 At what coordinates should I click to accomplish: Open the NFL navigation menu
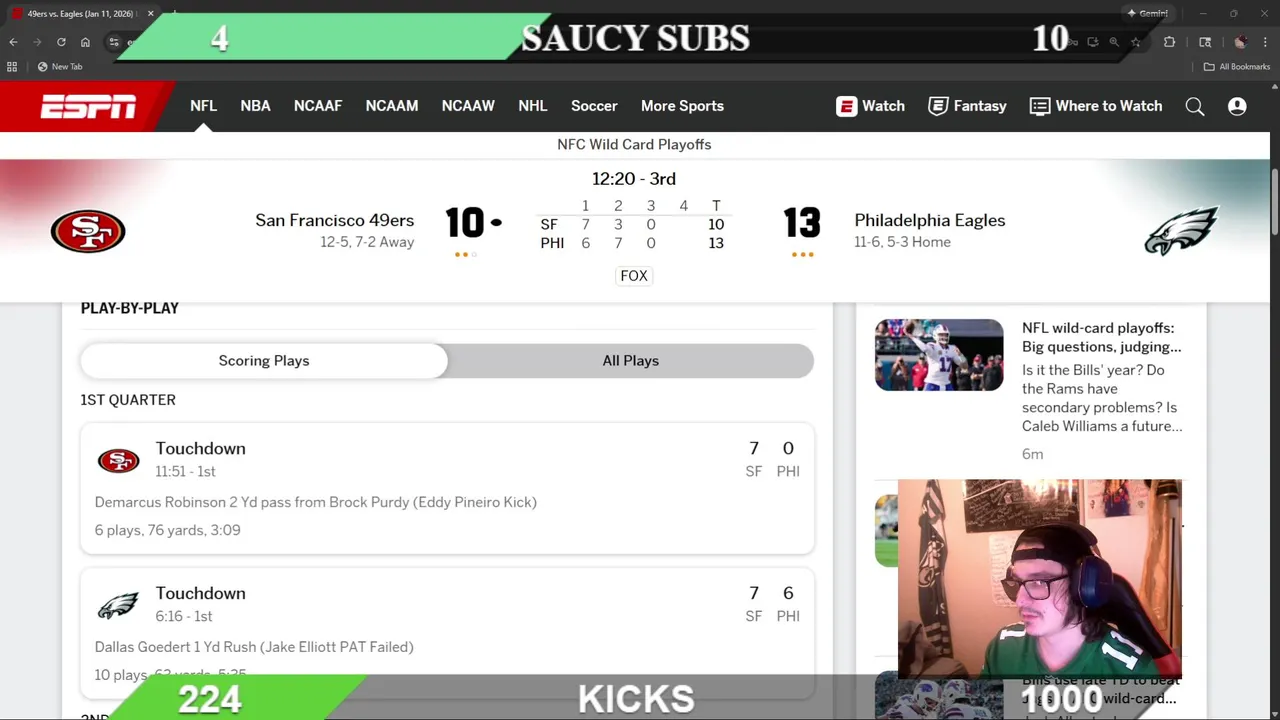point(203,106)
